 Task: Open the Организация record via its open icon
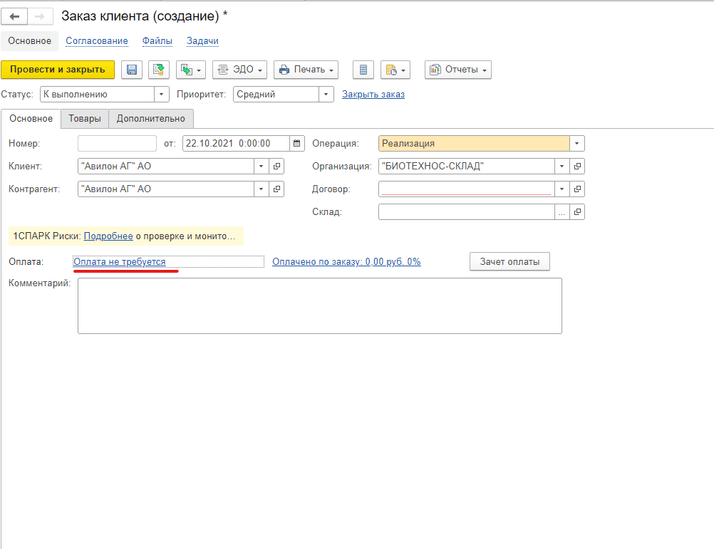coord(577,166)
